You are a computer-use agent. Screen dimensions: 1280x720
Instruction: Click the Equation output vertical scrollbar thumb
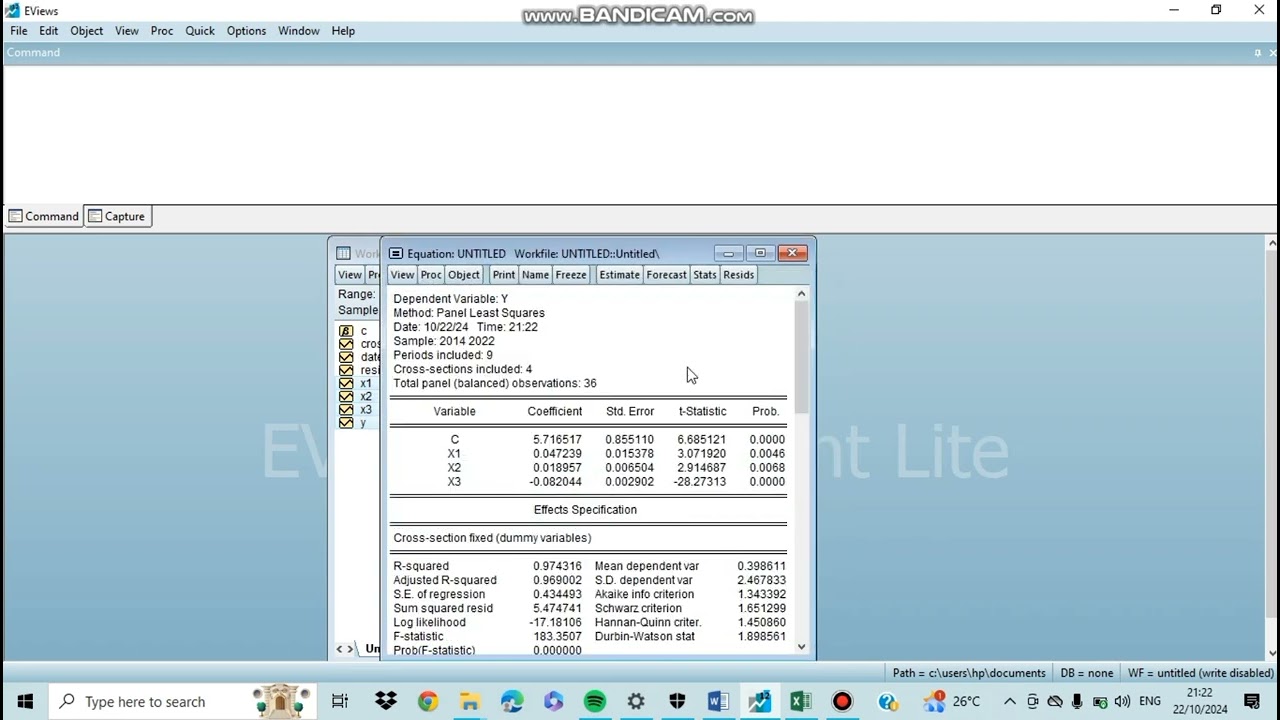coord(801,356)
